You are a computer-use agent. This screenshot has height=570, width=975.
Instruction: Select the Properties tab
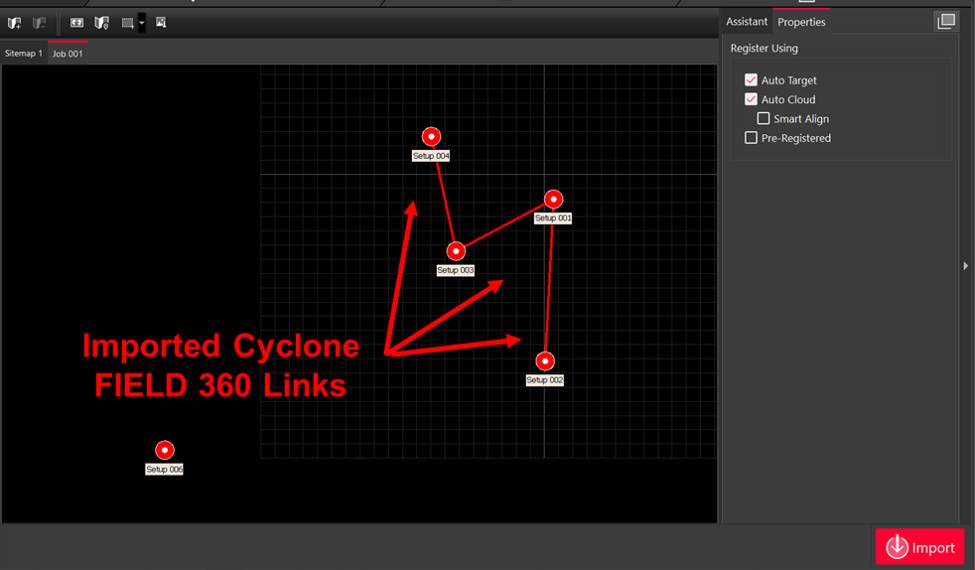pyautogui.click(x=801, y=22)
